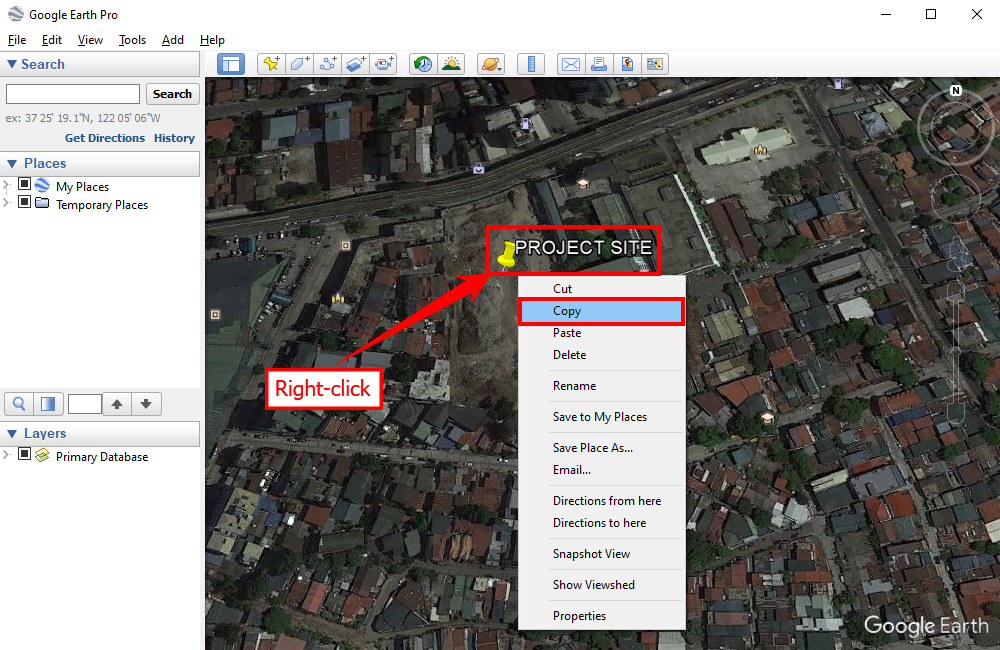This screenshot has height=650, width=1000.
Task: Select the Add Image Overlay tool
Action: coord(356,64)
